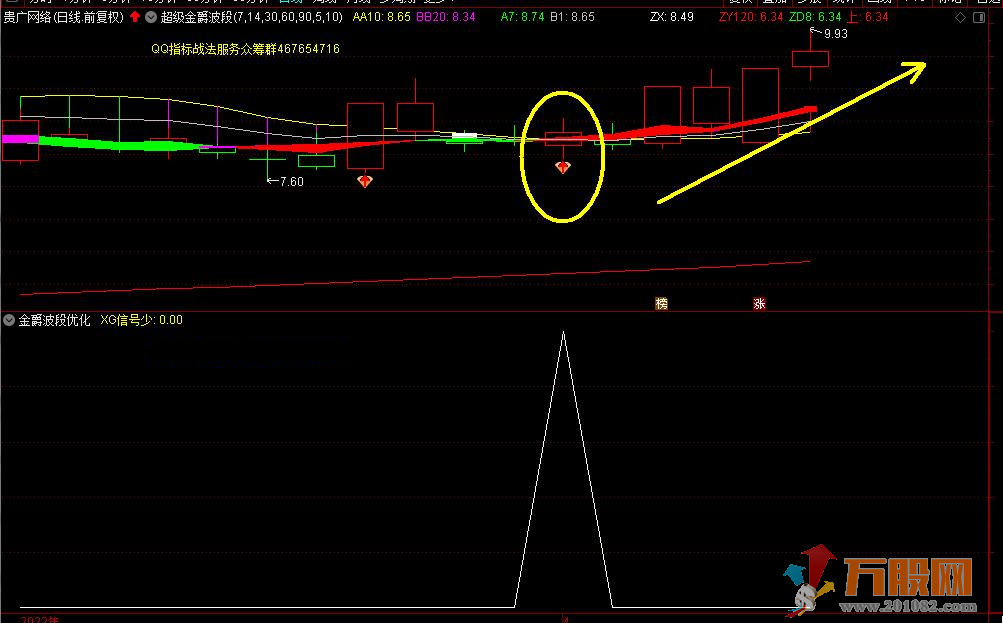
Task: Click the AA10: 8.65 value
Action: point(382,17)
